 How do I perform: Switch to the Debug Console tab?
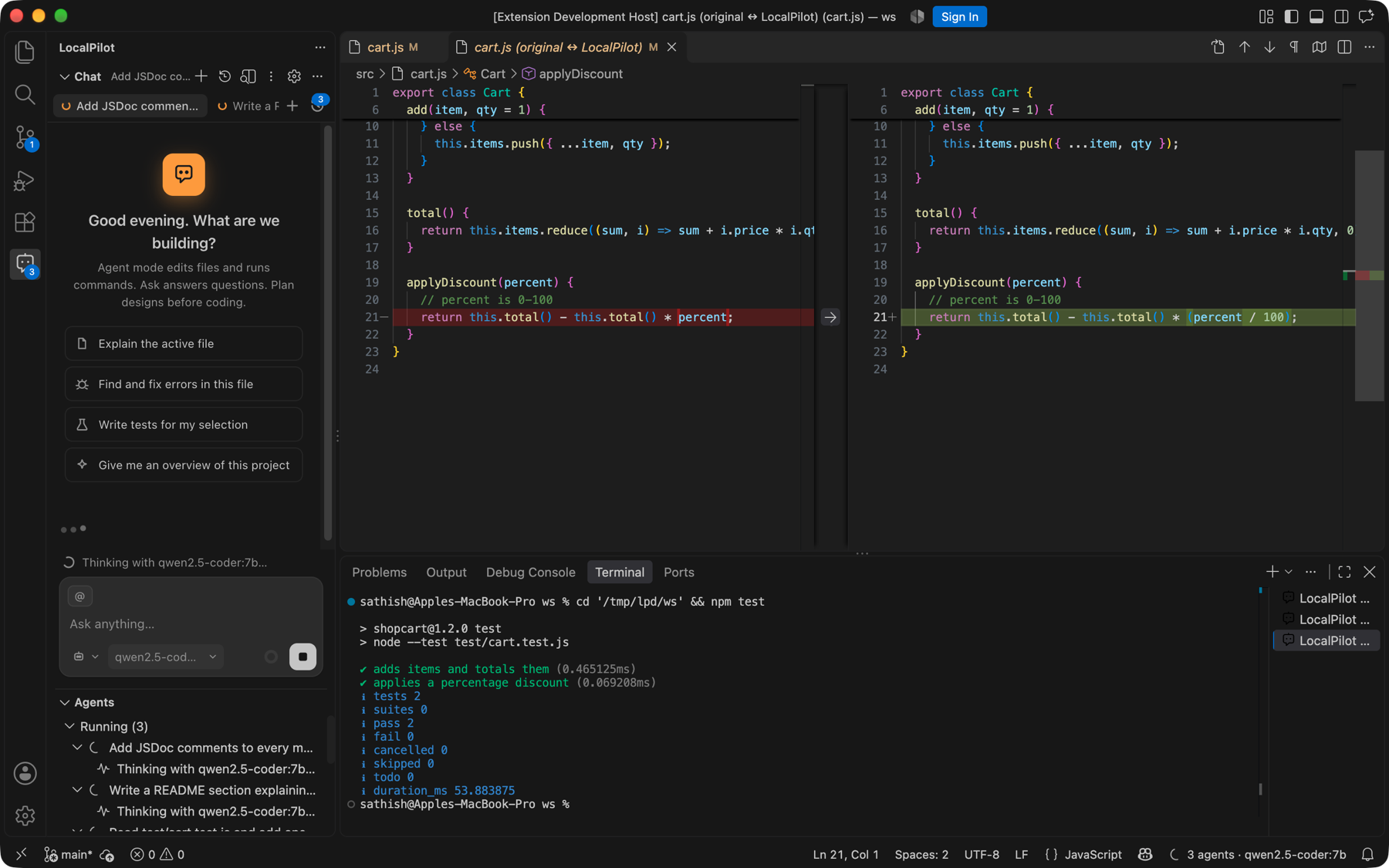530,572
